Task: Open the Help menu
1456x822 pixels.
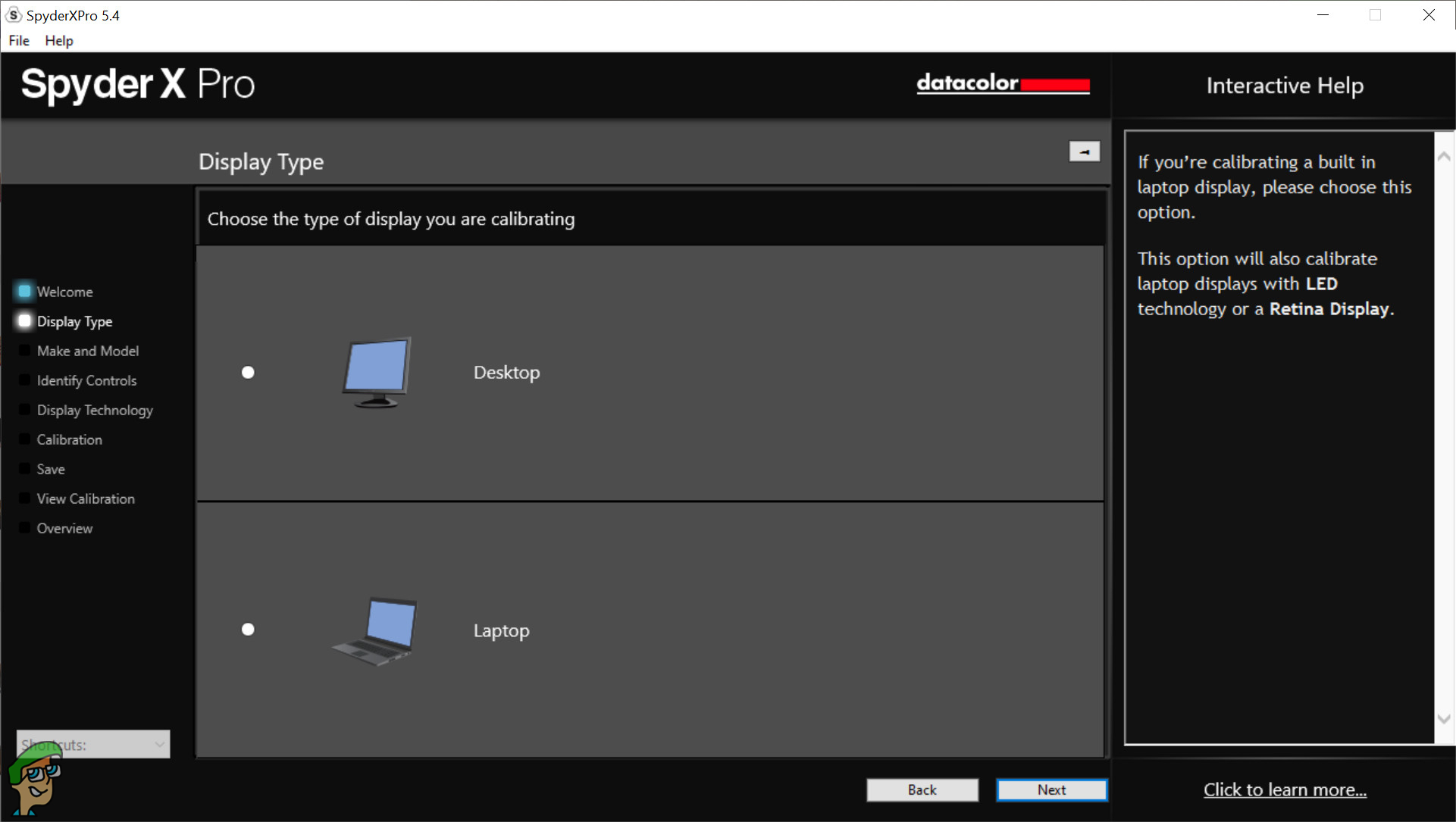Action: tap(58, 41)
